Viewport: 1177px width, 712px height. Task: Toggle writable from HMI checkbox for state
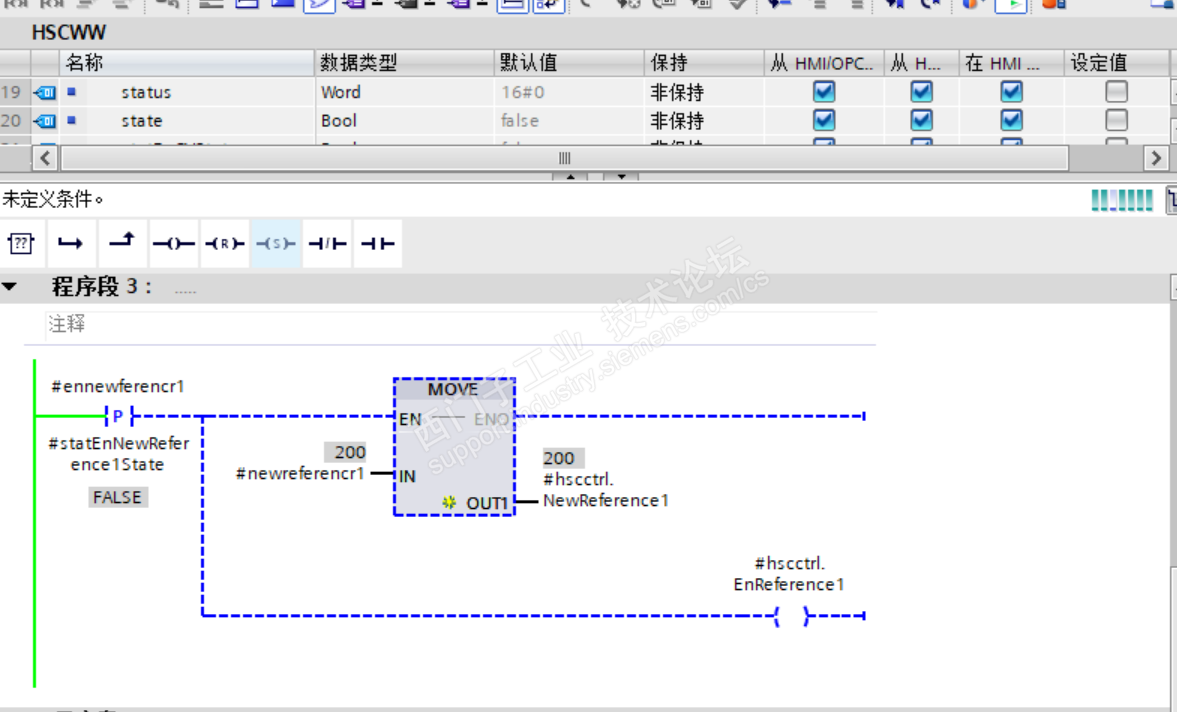922,120
